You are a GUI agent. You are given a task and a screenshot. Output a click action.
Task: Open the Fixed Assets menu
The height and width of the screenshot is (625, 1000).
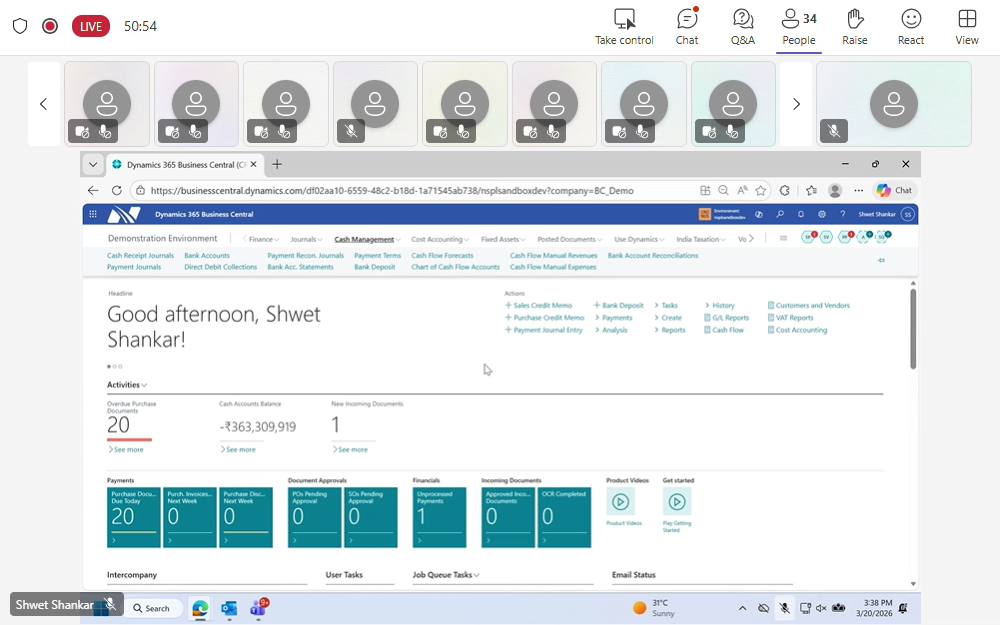tap(502, 239)
